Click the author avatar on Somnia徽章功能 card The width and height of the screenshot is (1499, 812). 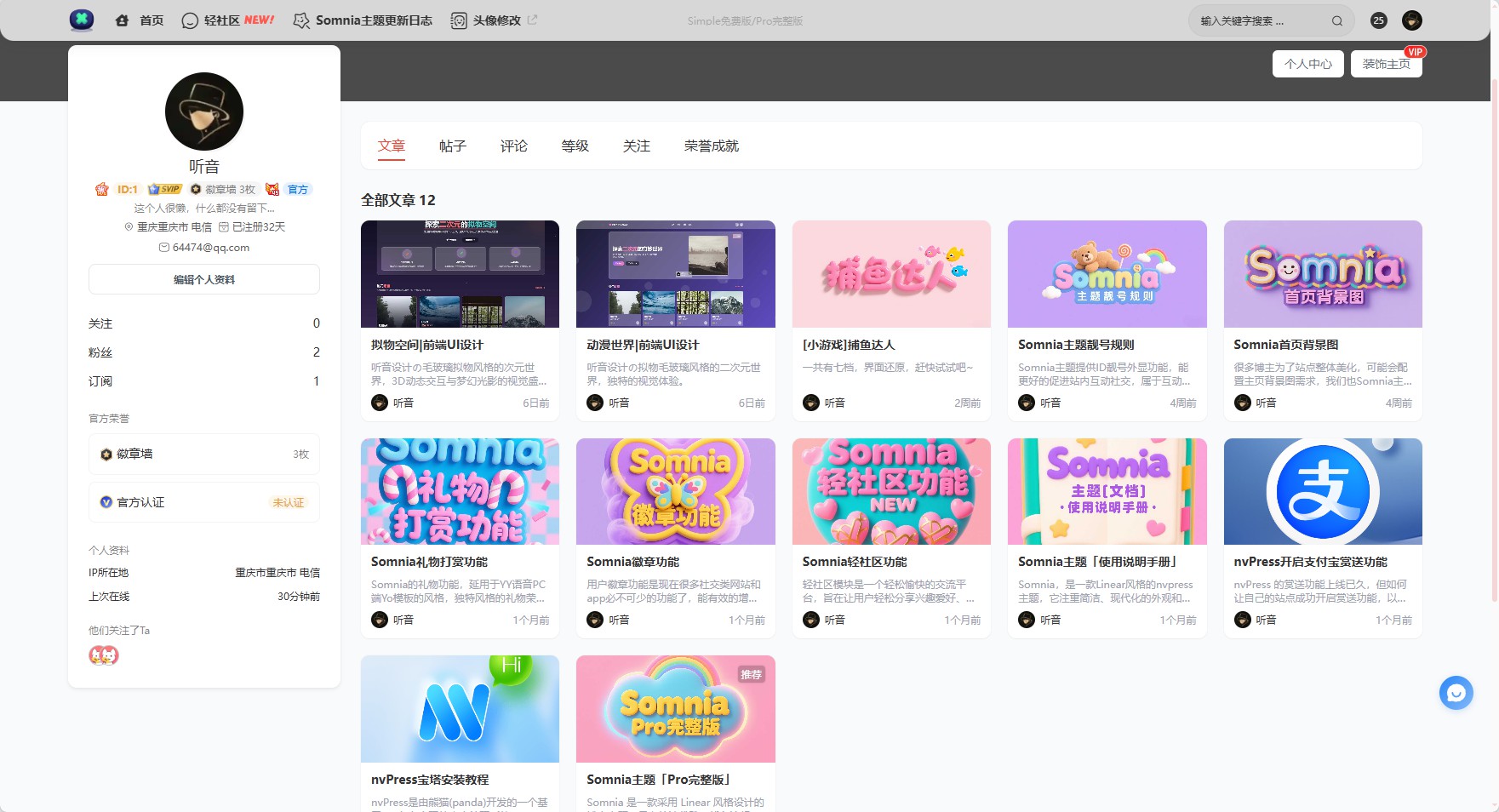pos(595,620)
